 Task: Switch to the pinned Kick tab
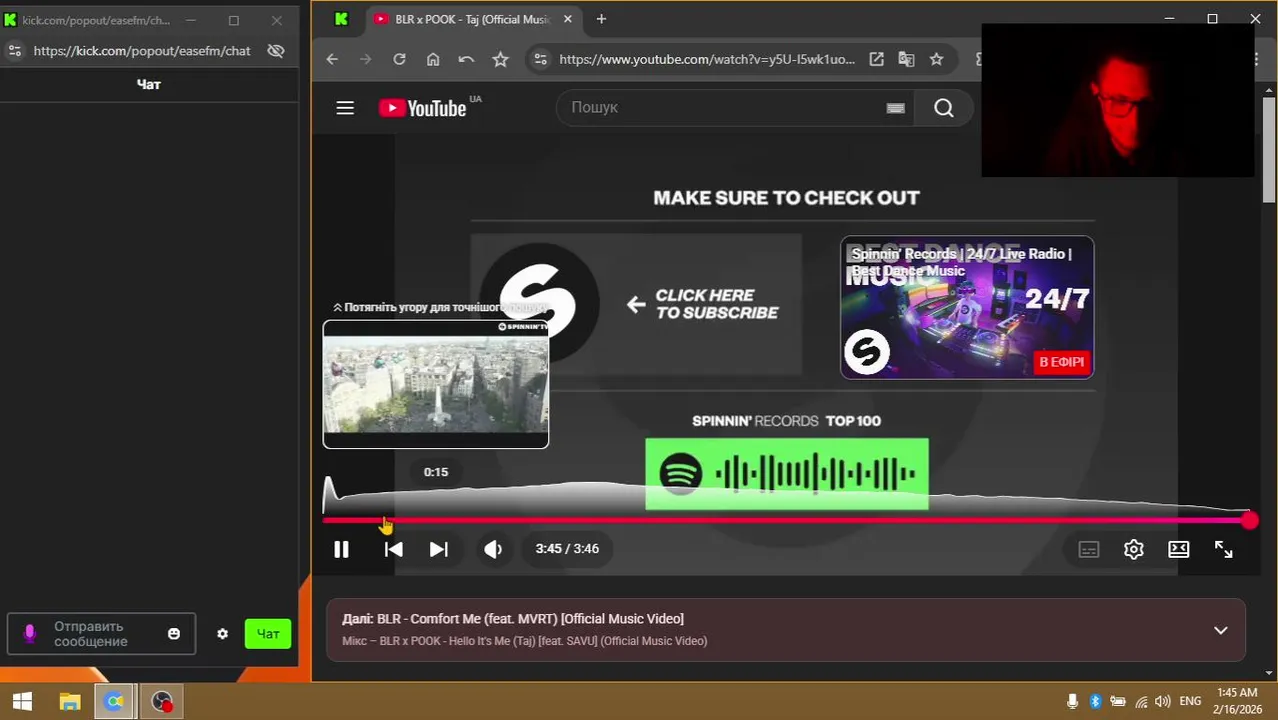(x=341, y=19)
